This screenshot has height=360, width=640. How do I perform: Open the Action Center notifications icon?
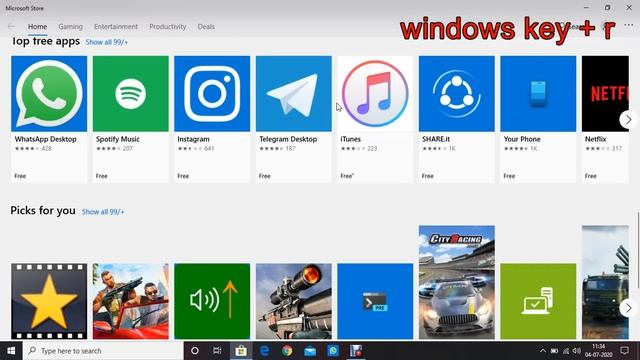coord(624,351)
